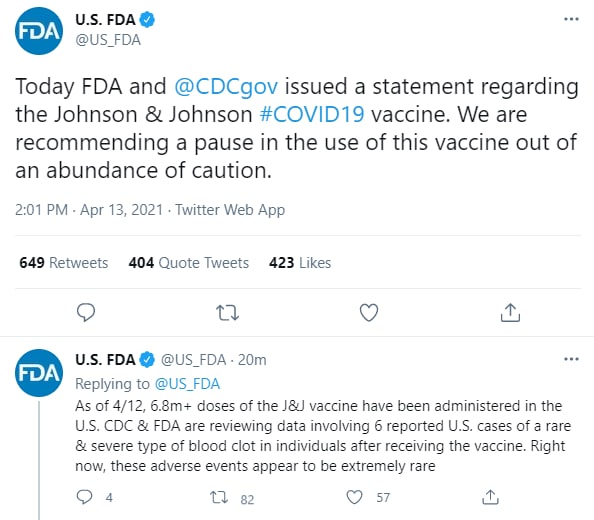
Task: Open FDA profile picture on main tweet
Action: pyautogui.click(x=39, y=31)
